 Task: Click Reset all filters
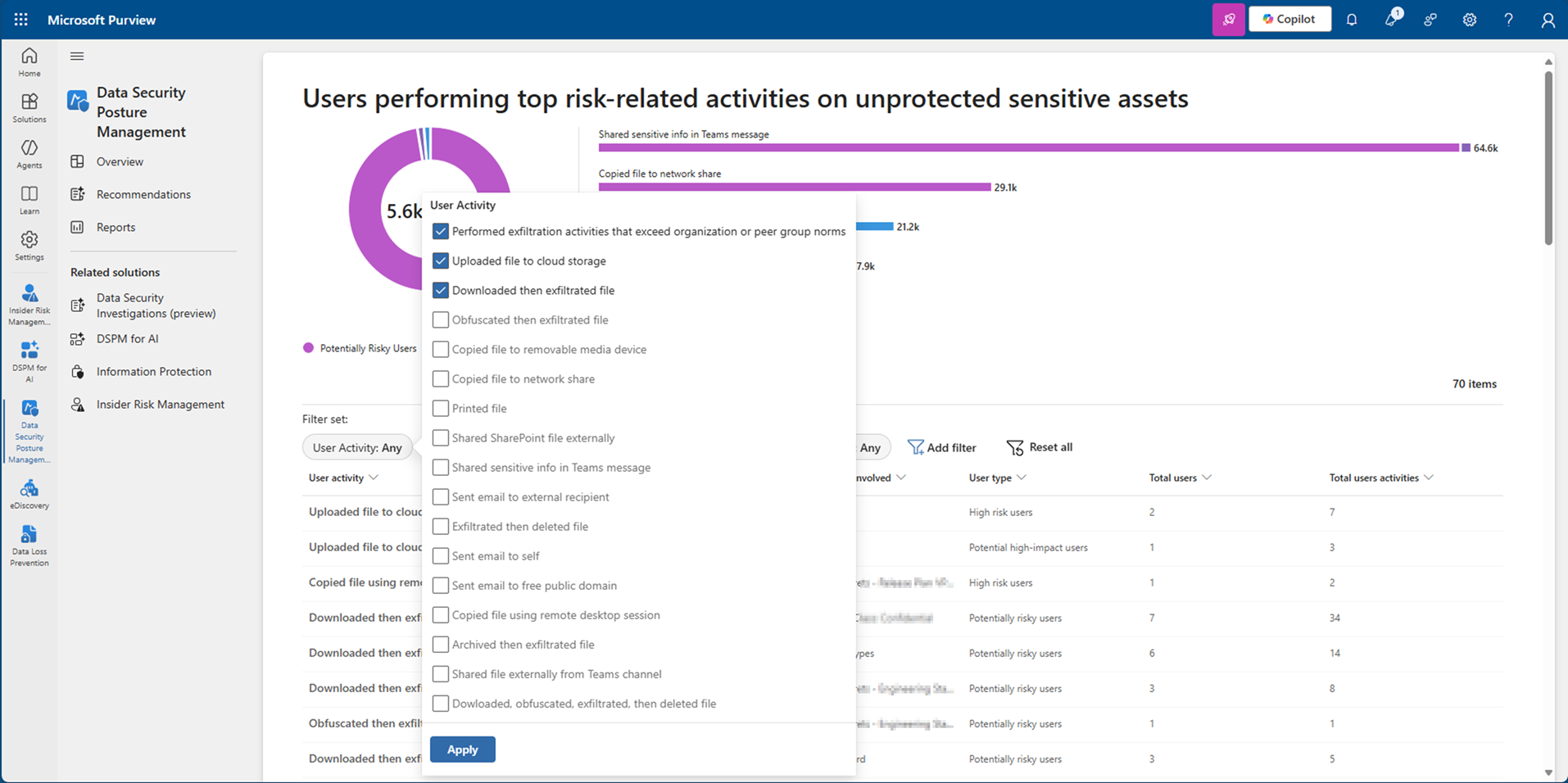coord(1040,447)
